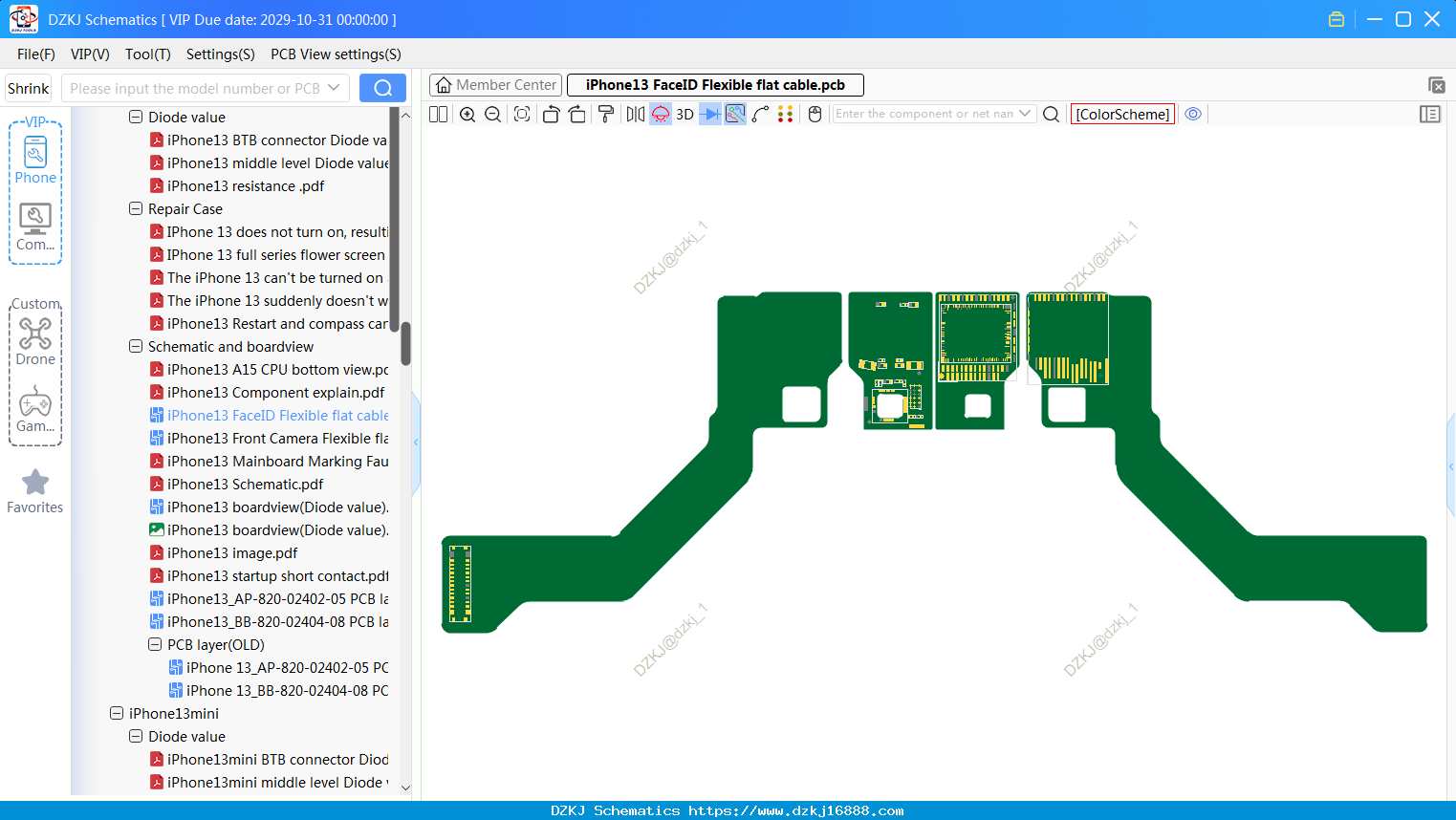This screenshot has height=820, width=1456.
Task: Click the Shrink button
Action: click(29, 88)
